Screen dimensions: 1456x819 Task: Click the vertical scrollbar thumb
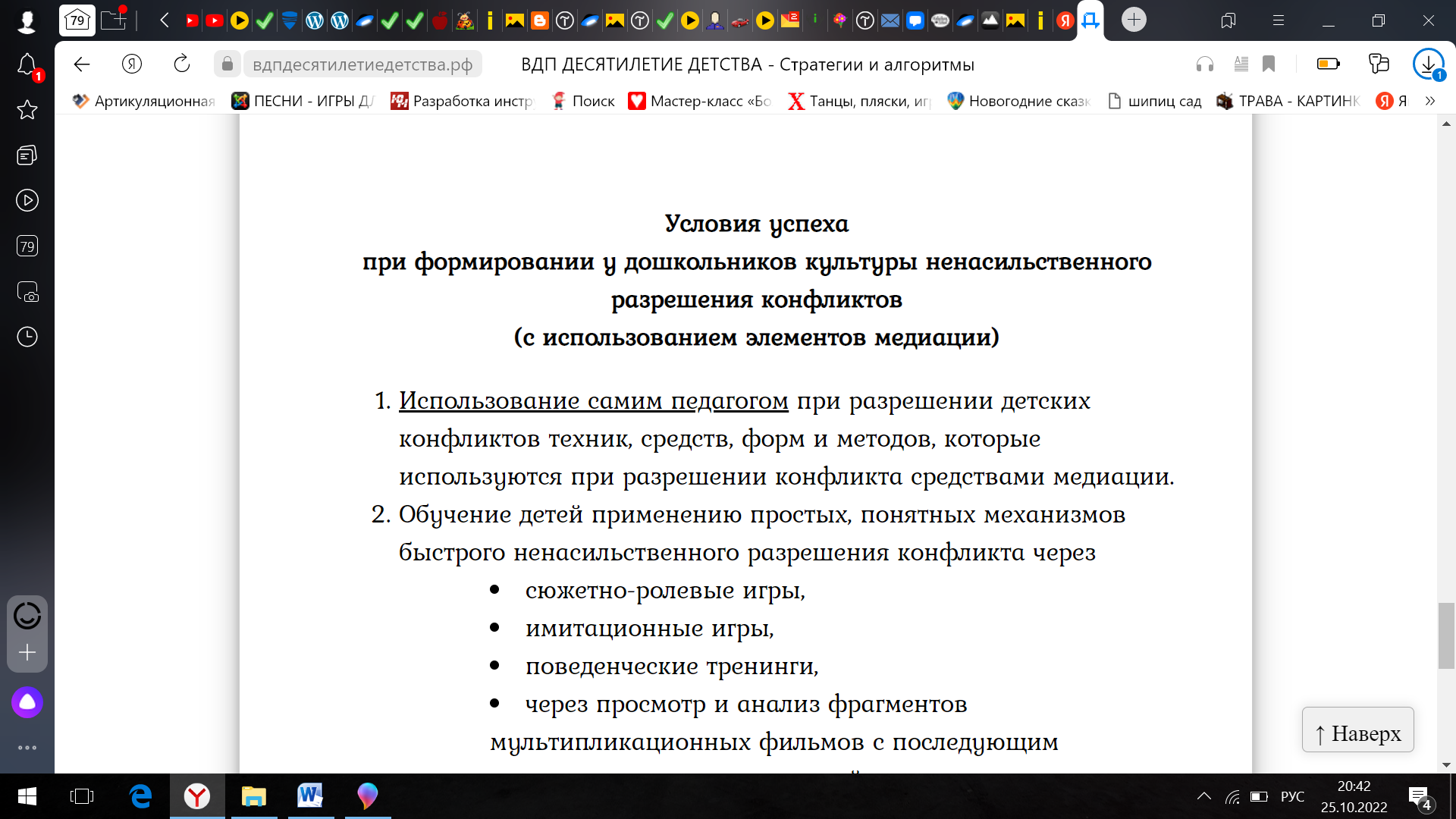tap(1446, 635)
